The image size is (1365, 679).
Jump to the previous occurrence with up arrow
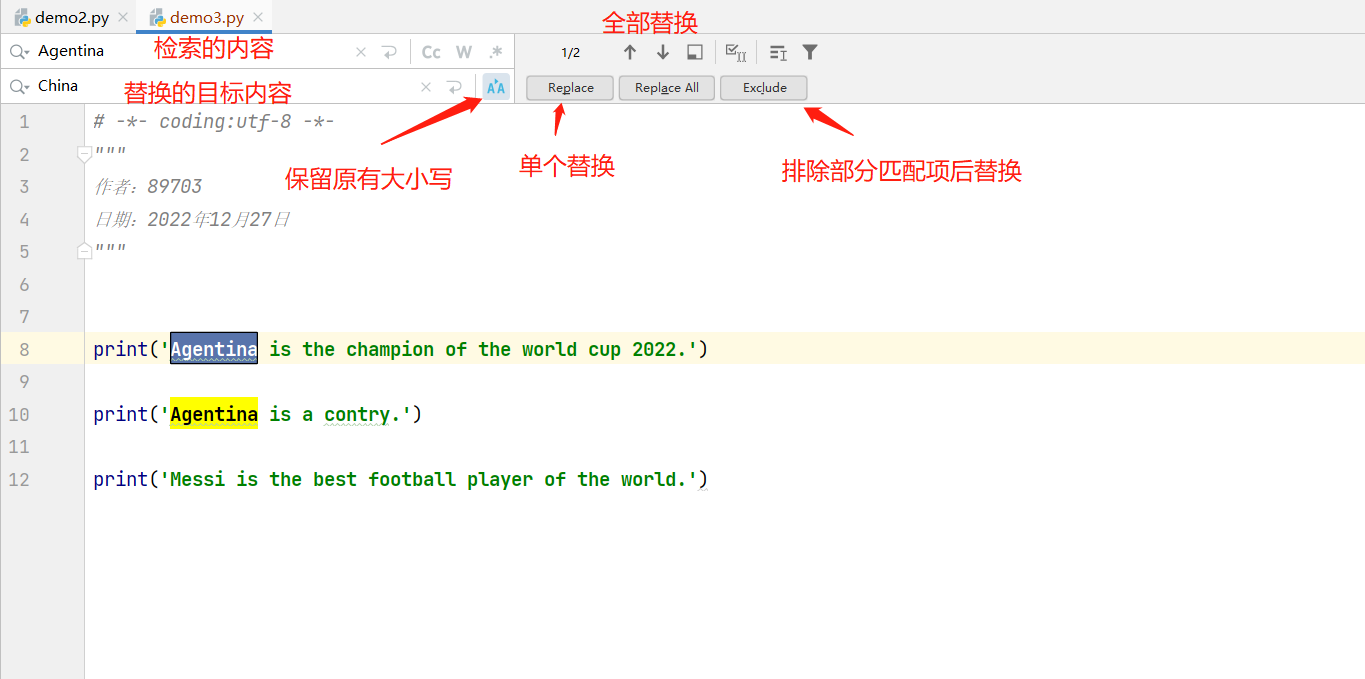click(x=629, y=52)
